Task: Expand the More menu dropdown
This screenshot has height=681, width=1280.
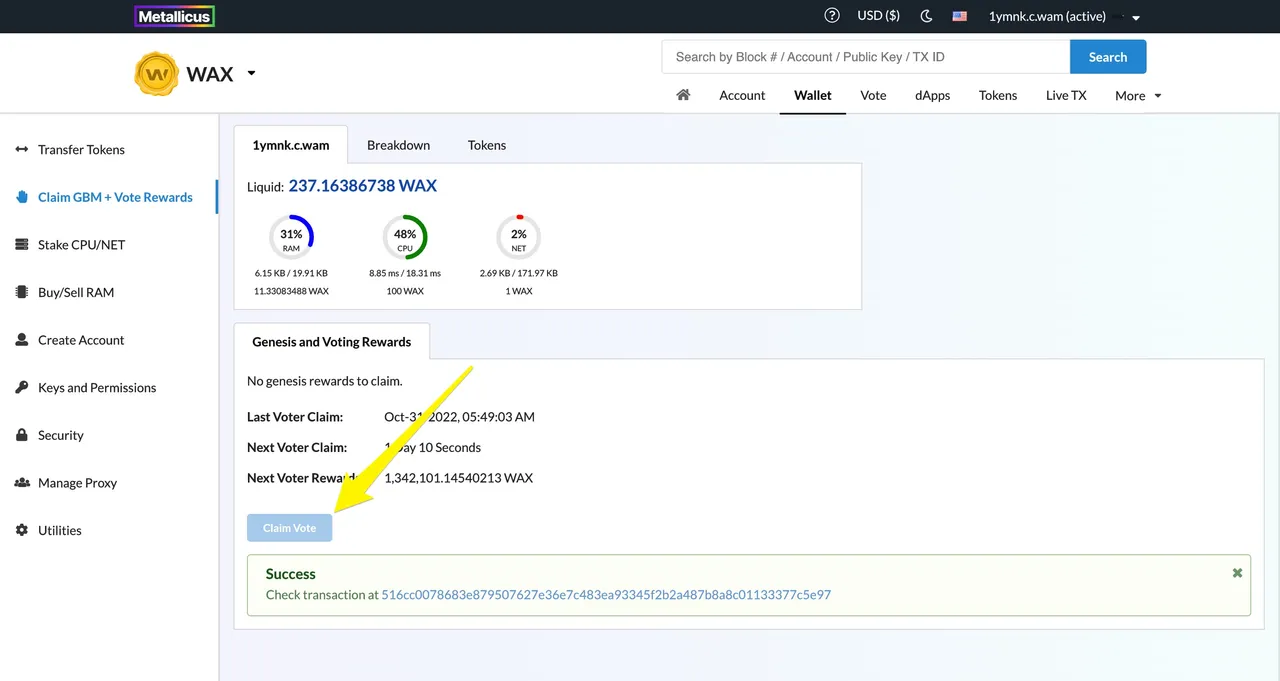Action: [1138, 96]
